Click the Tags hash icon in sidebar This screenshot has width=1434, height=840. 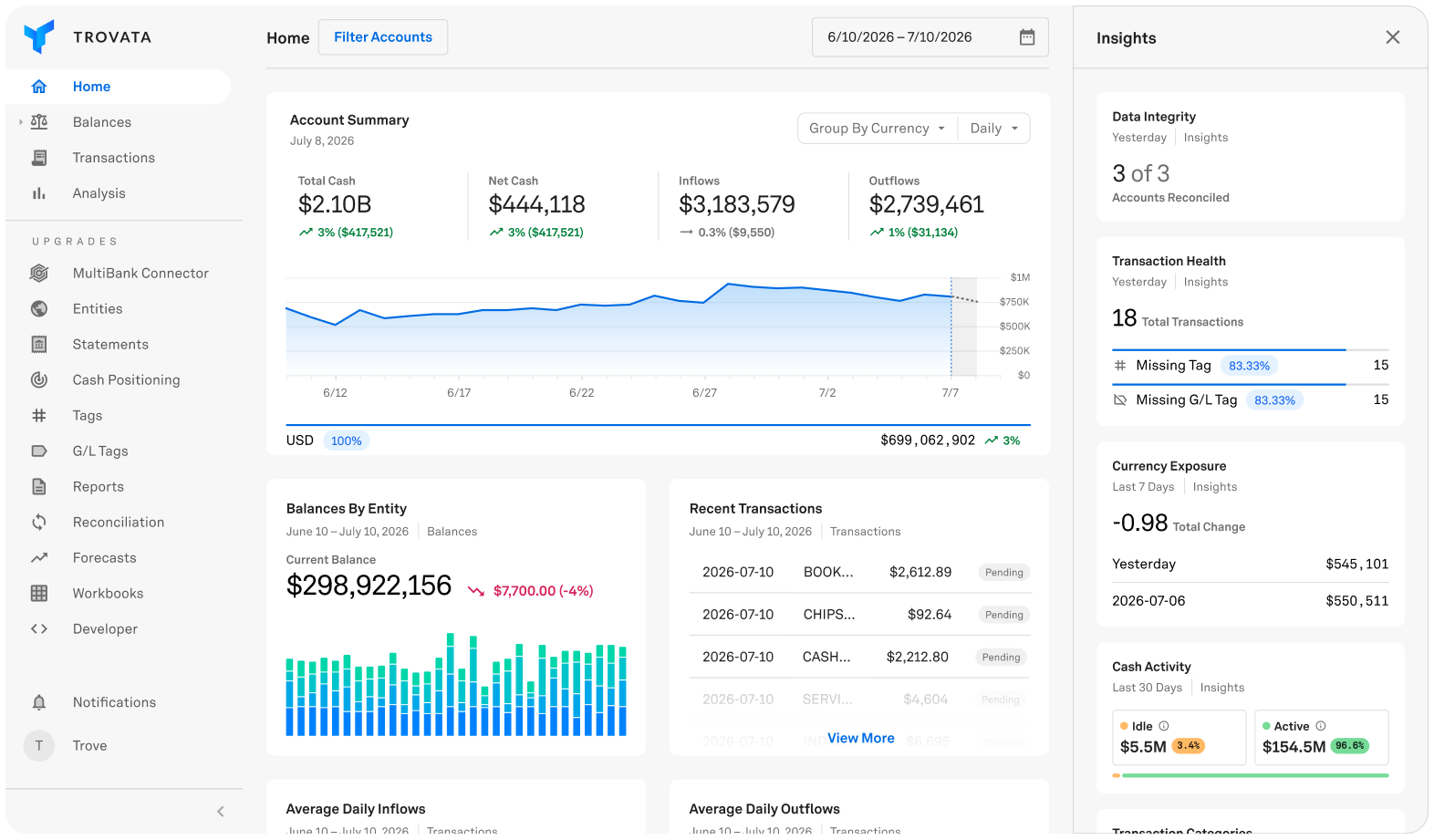pyautogui.click(x=39, y=415)
